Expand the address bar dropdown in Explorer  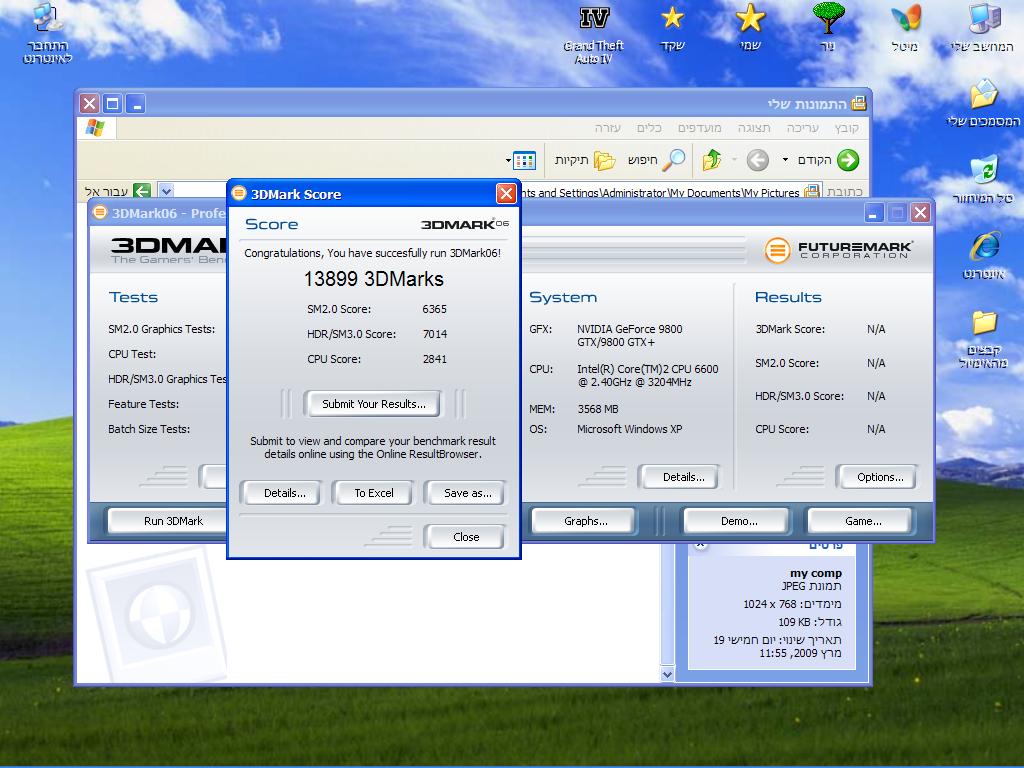167,191
